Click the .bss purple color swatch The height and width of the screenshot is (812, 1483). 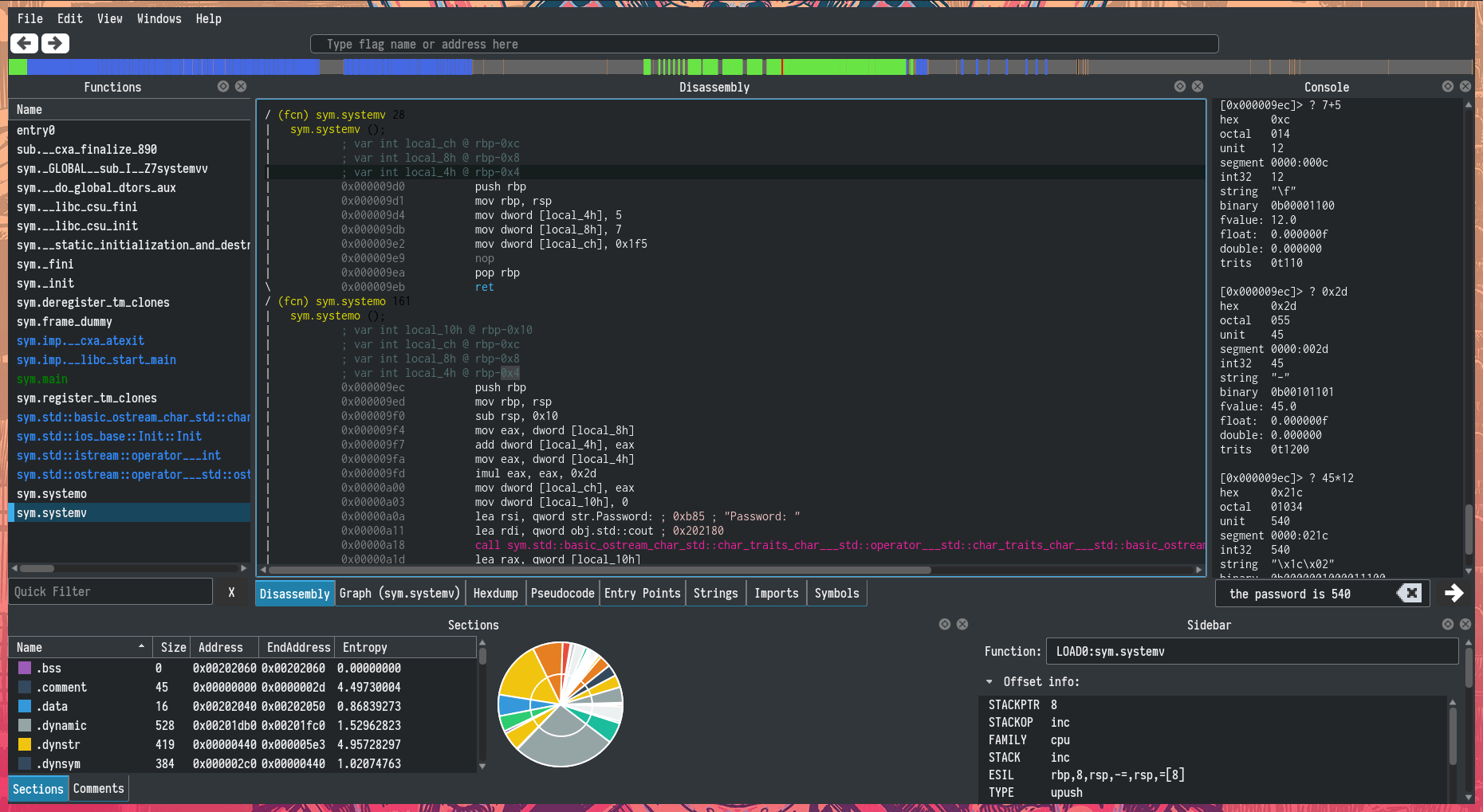coord(25,668)
